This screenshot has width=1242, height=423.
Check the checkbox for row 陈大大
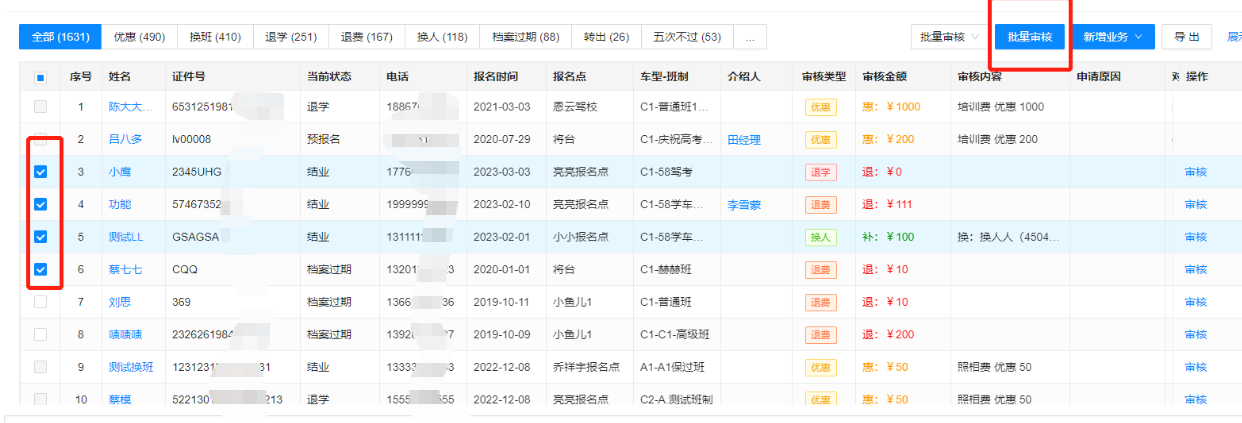click(x=40, y=107)
